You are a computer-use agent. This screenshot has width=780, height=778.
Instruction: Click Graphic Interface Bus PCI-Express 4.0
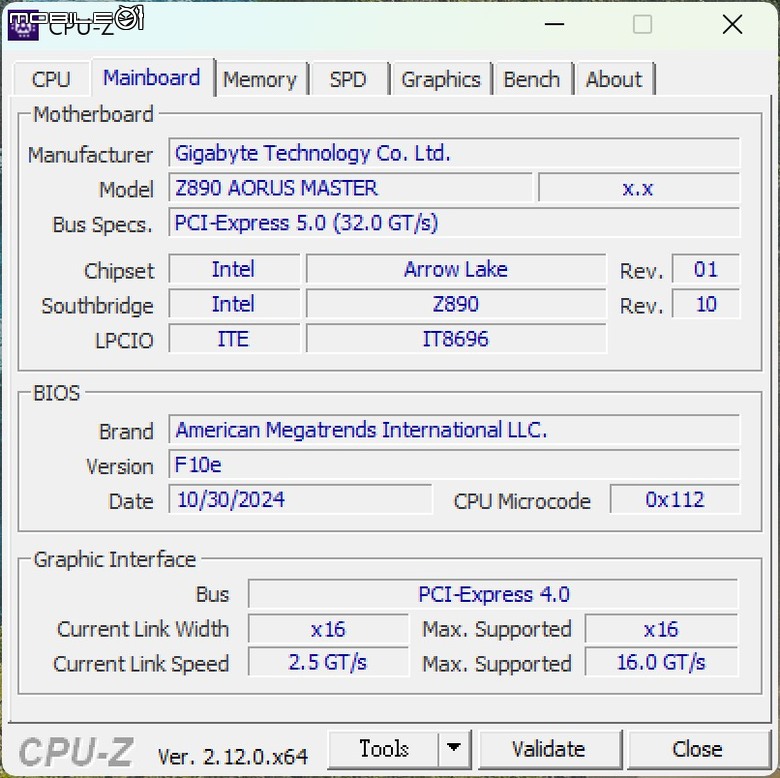pos(493,594)
